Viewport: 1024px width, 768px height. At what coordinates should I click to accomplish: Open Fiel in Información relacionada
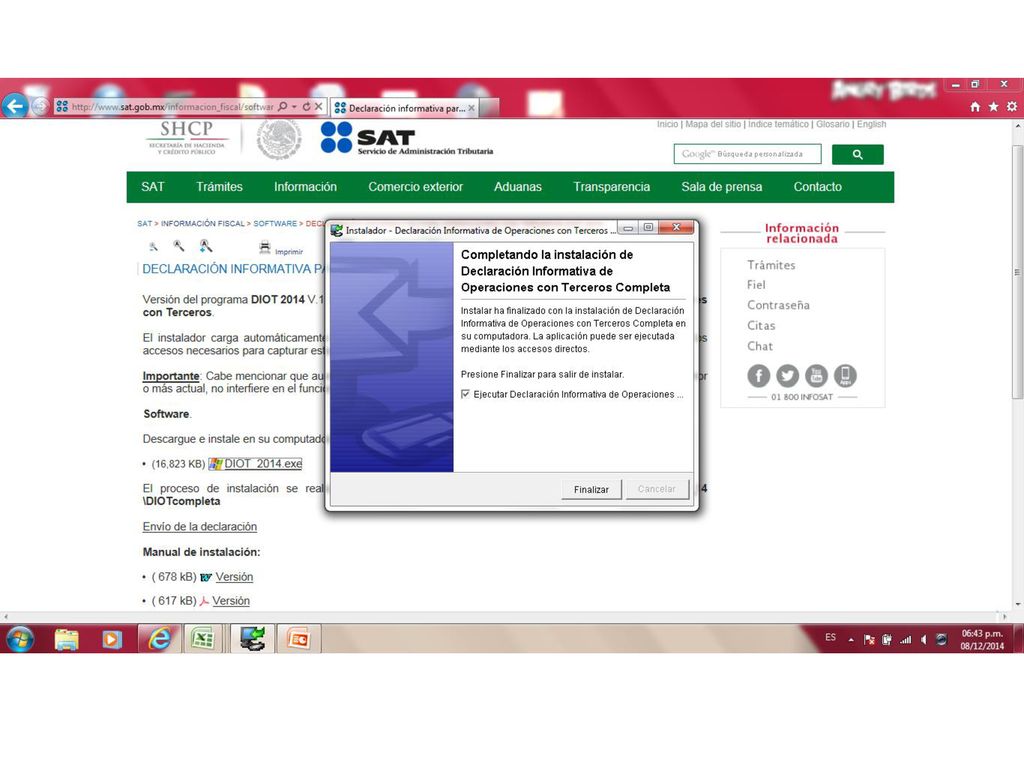tap(756, 285)
